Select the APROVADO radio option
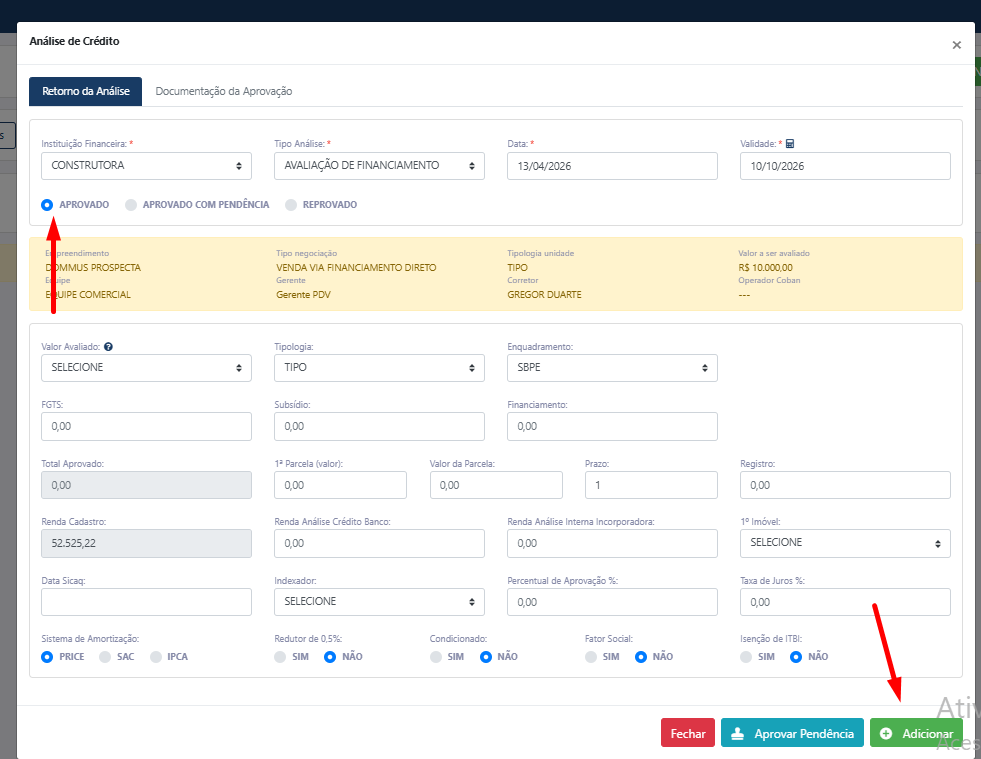Viewport: 981px width, 759px height. coord(47,204)
